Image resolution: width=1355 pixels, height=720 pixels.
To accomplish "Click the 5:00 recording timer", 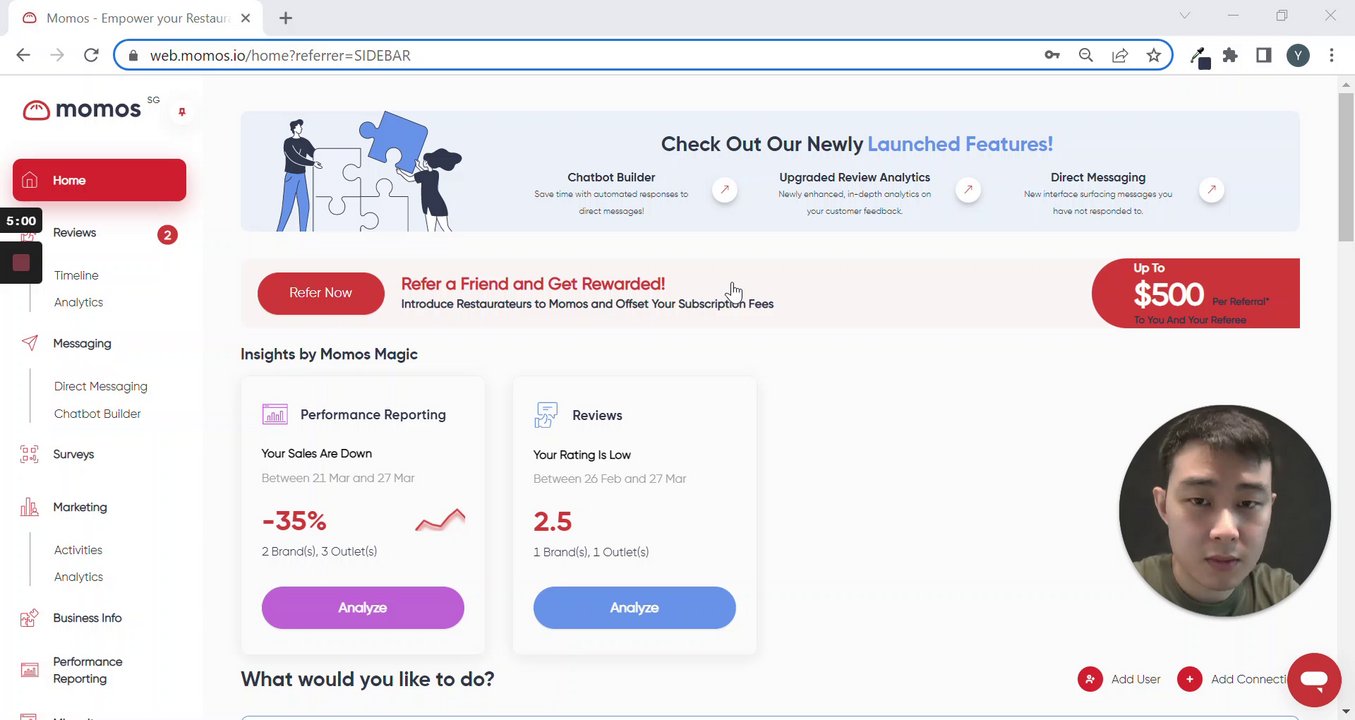I will click(x=21, y=221).
